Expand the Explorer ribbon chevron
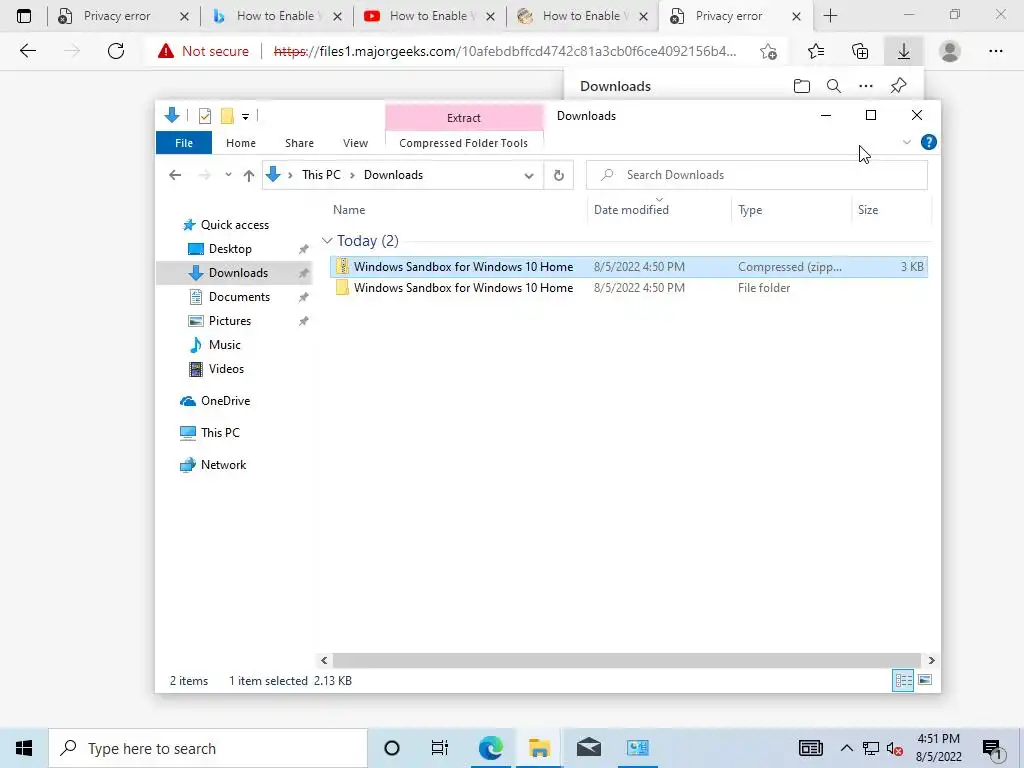 point(906,142)
